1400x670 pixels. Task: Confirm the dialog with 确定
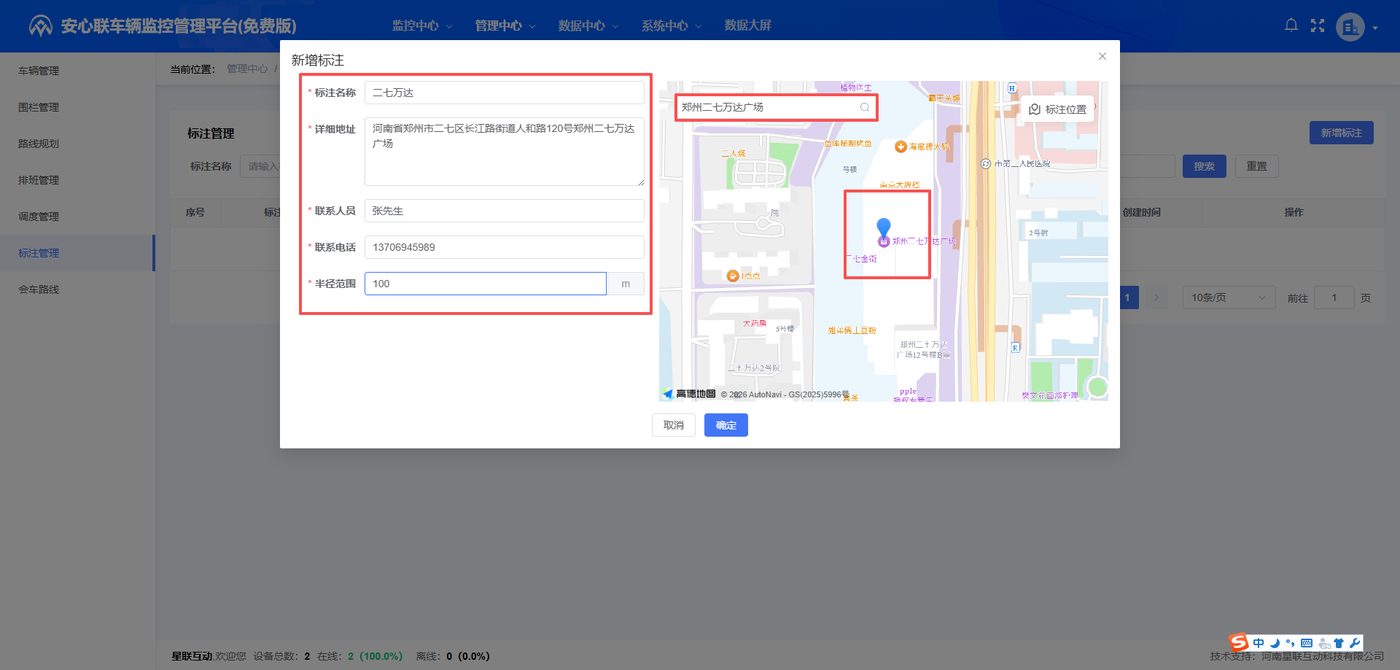tap(726, 425)
